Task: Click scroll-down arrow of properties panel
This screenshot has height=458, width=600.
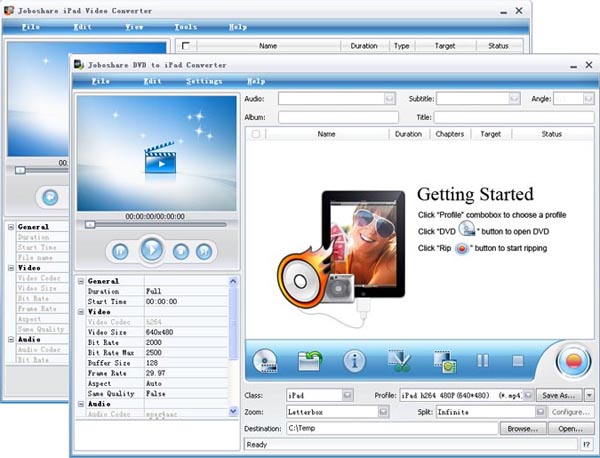Action: point(233,411)
